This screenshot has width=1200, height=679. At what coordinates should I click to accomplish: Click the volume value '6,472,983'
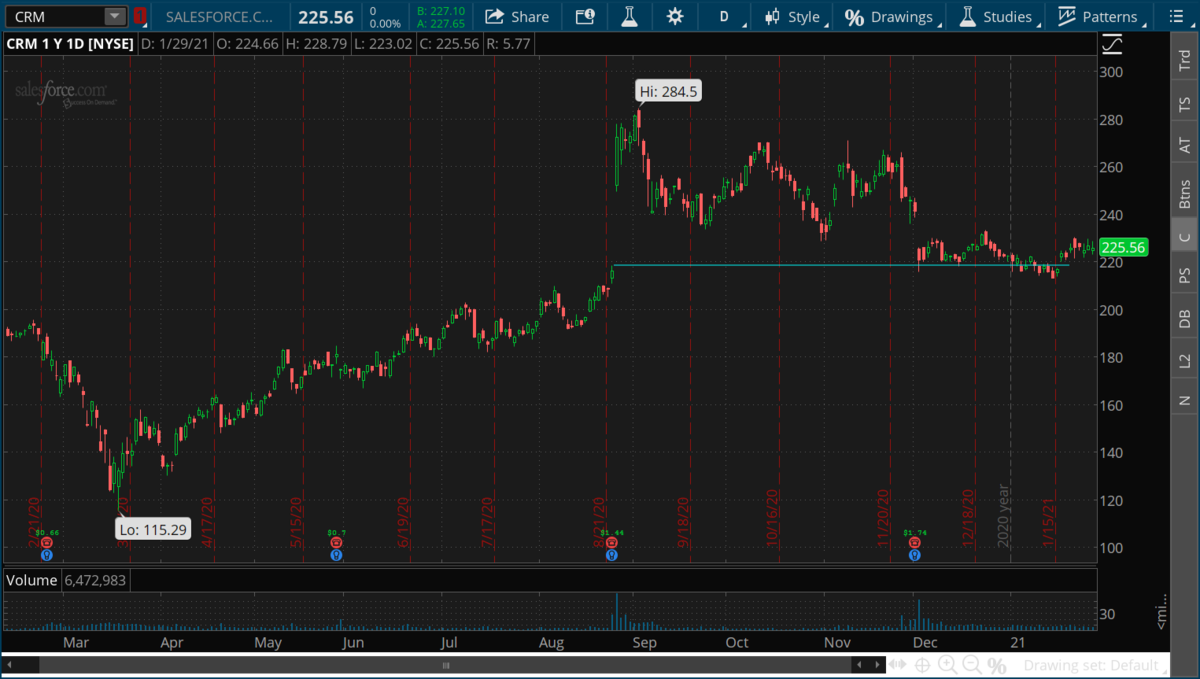tap(96, 580)
